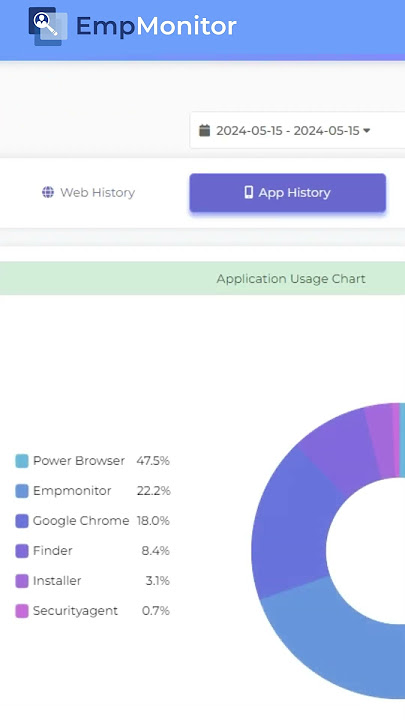405x720 pixels.
Task: Toggle Empmonitor legend color square
Action: [22, 491]
